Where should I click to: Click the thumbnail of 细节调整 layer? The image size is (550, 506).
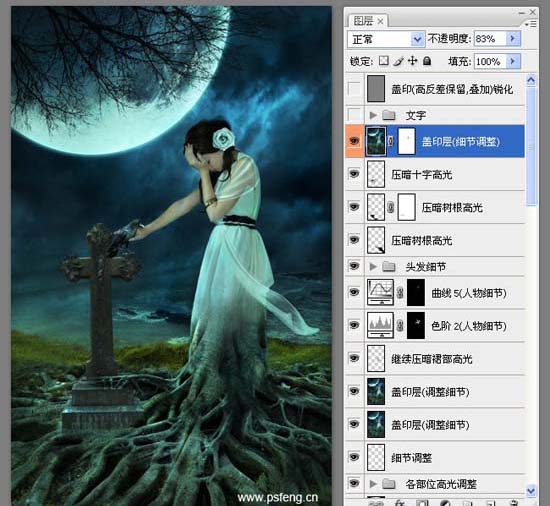(x=376, y=457)
